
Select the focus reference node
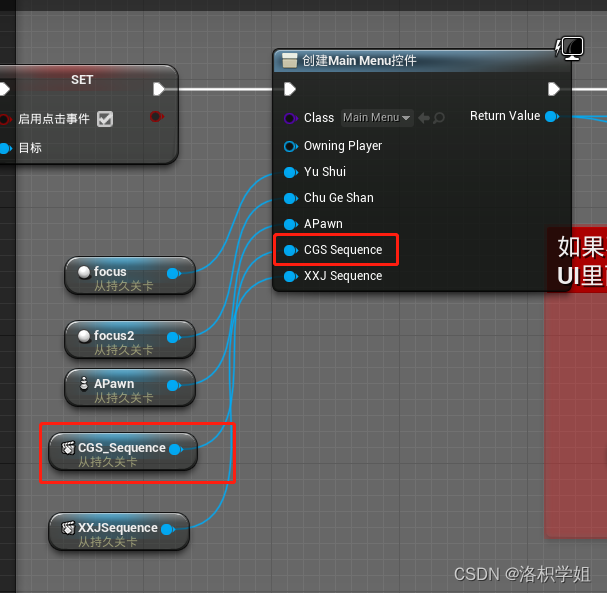click(x=130, y=276)
